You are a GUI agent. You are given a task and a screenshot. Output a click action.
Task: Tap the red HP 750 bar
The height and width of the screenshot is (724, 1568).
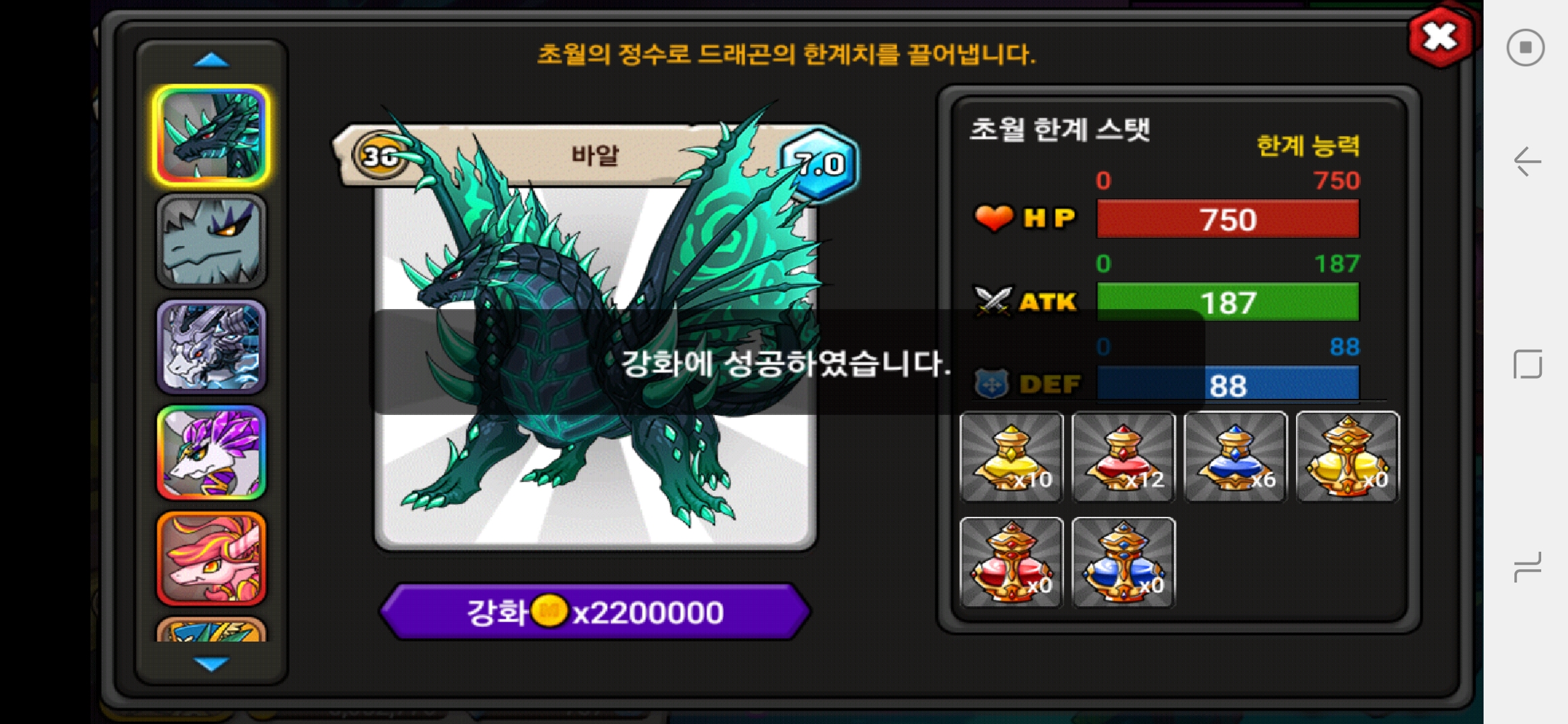pyautogui.click(x=1228, y=219)
